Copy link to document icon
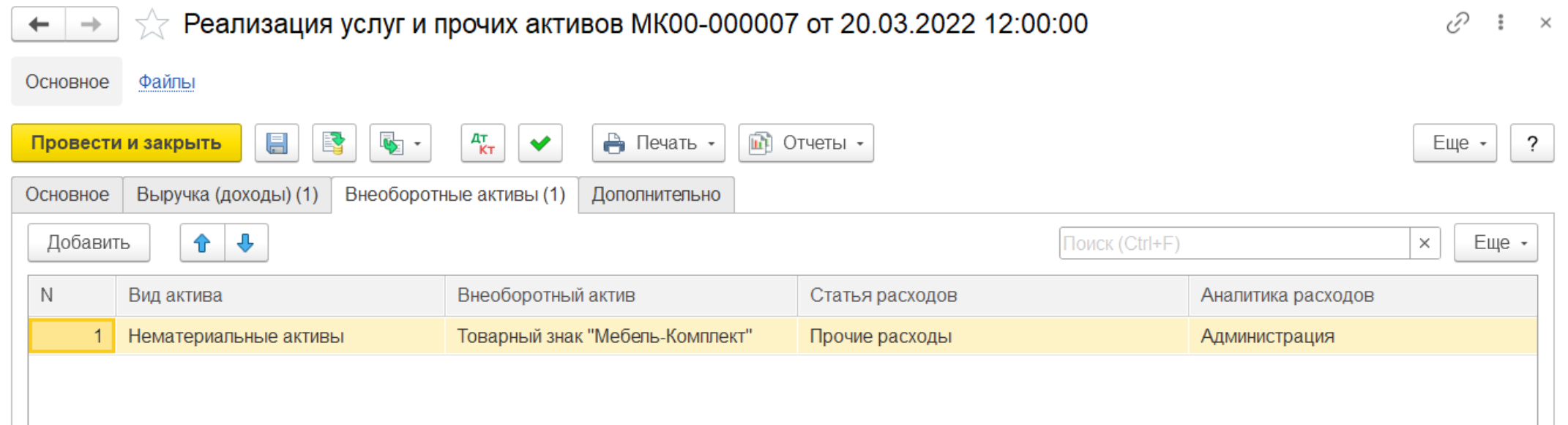1568x425 pixels. (1457, 23)
